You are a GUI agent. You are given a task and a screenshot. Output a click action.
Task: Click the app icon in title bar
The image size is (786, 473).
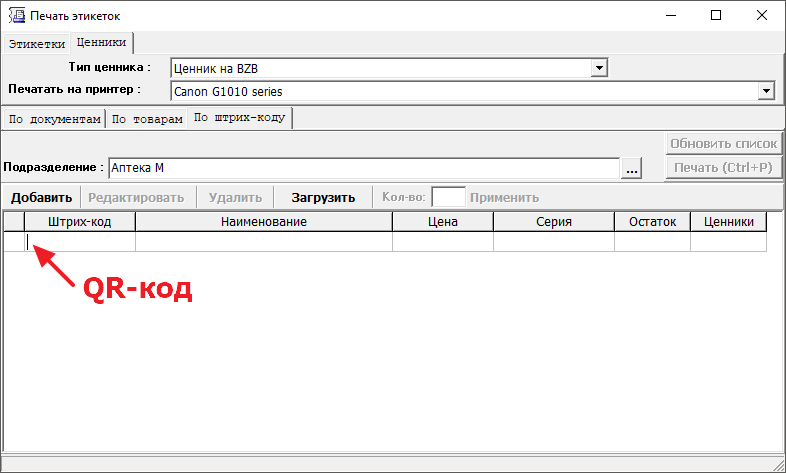[x=15, y=16]
